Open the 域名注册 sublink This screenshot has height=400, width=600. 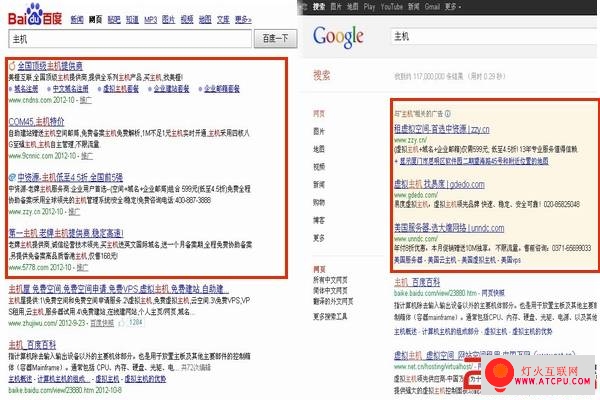click(26, 89)
